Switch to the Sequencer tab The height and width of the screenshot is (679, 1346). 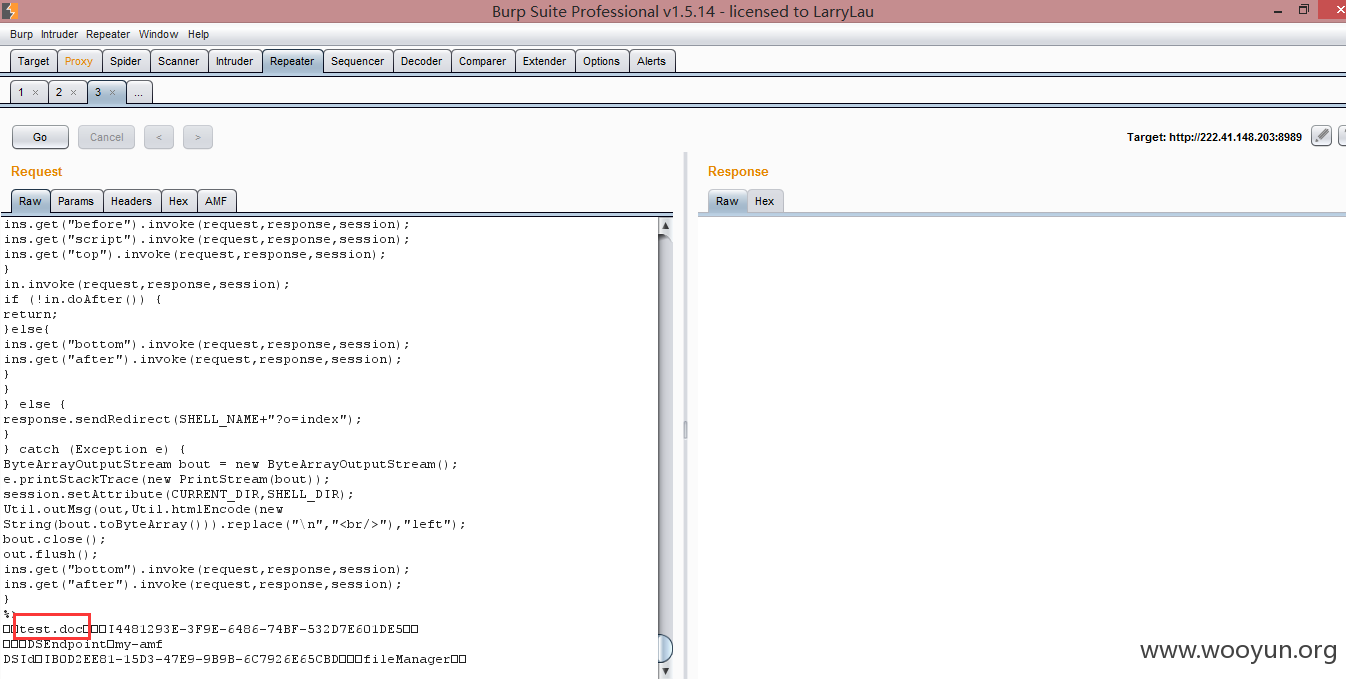pos(357,61)
